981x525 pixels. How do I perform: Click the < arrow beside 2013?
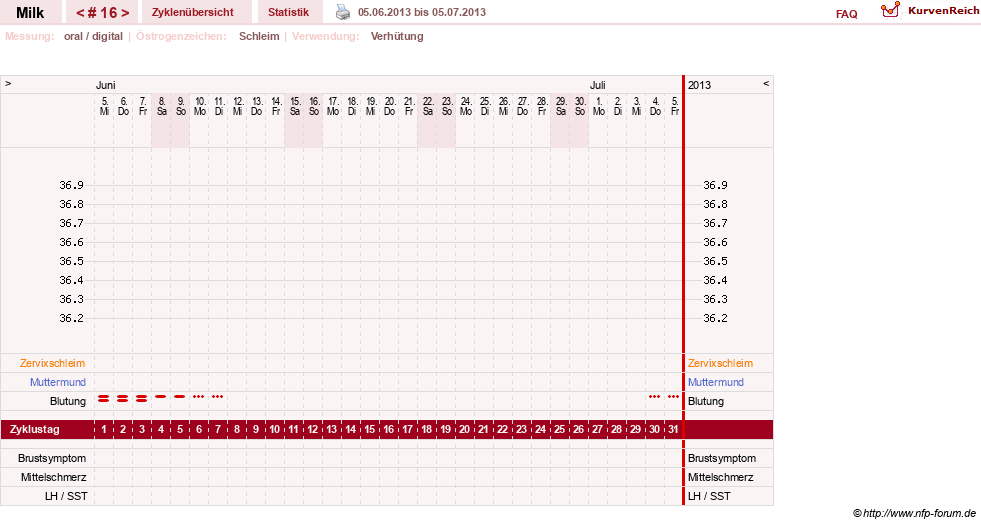(x=766, y=83)
